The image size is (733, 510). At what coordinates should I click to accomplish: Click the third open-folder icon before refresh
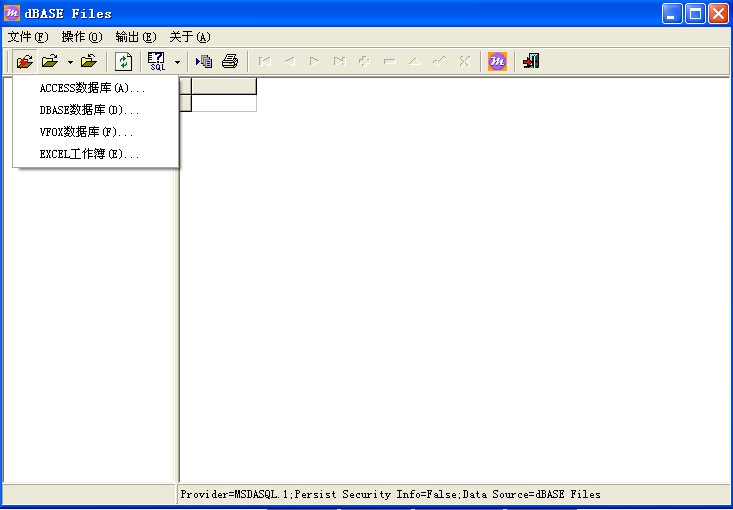(x=89, y=61)
